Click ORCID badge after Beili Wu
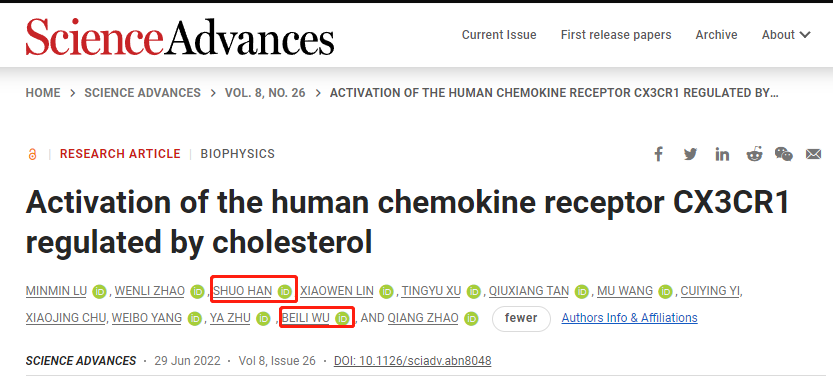This screenshot has width=833, height=378. (343, 319)
